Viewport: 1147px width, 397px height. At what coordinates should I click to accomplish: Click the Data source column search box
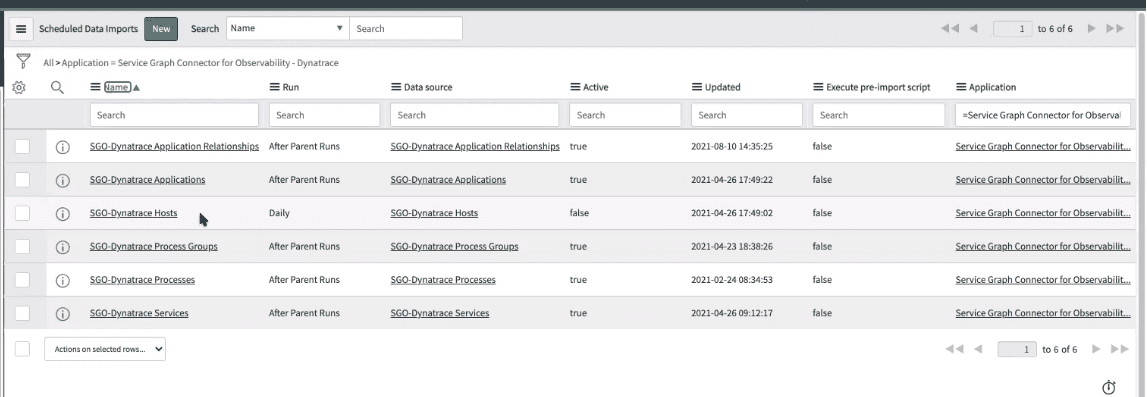pyautogui.click(x=475, y=115)
